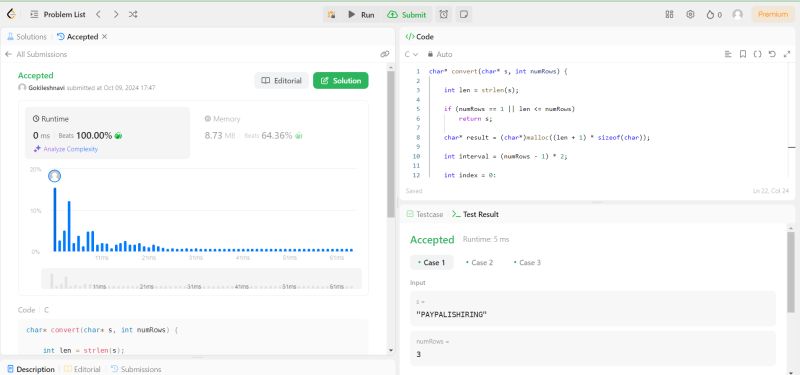800x375 pixels.
Task: Bookmark the code with bookmark icon
Action: [743, 54]
